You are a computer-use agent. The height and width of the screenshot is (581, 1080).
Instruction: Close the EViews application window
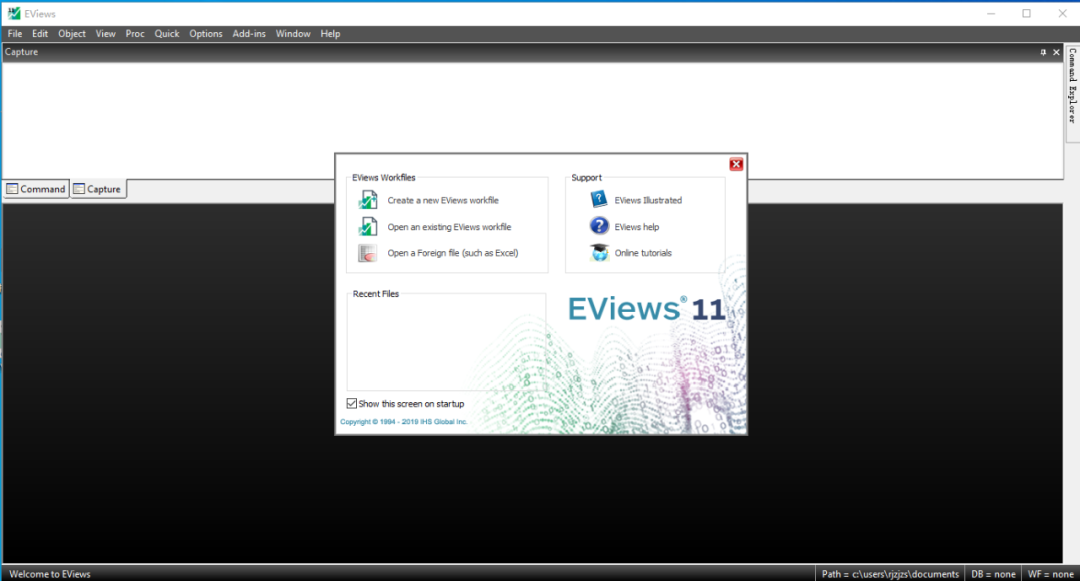click(x=1062, y=13)
